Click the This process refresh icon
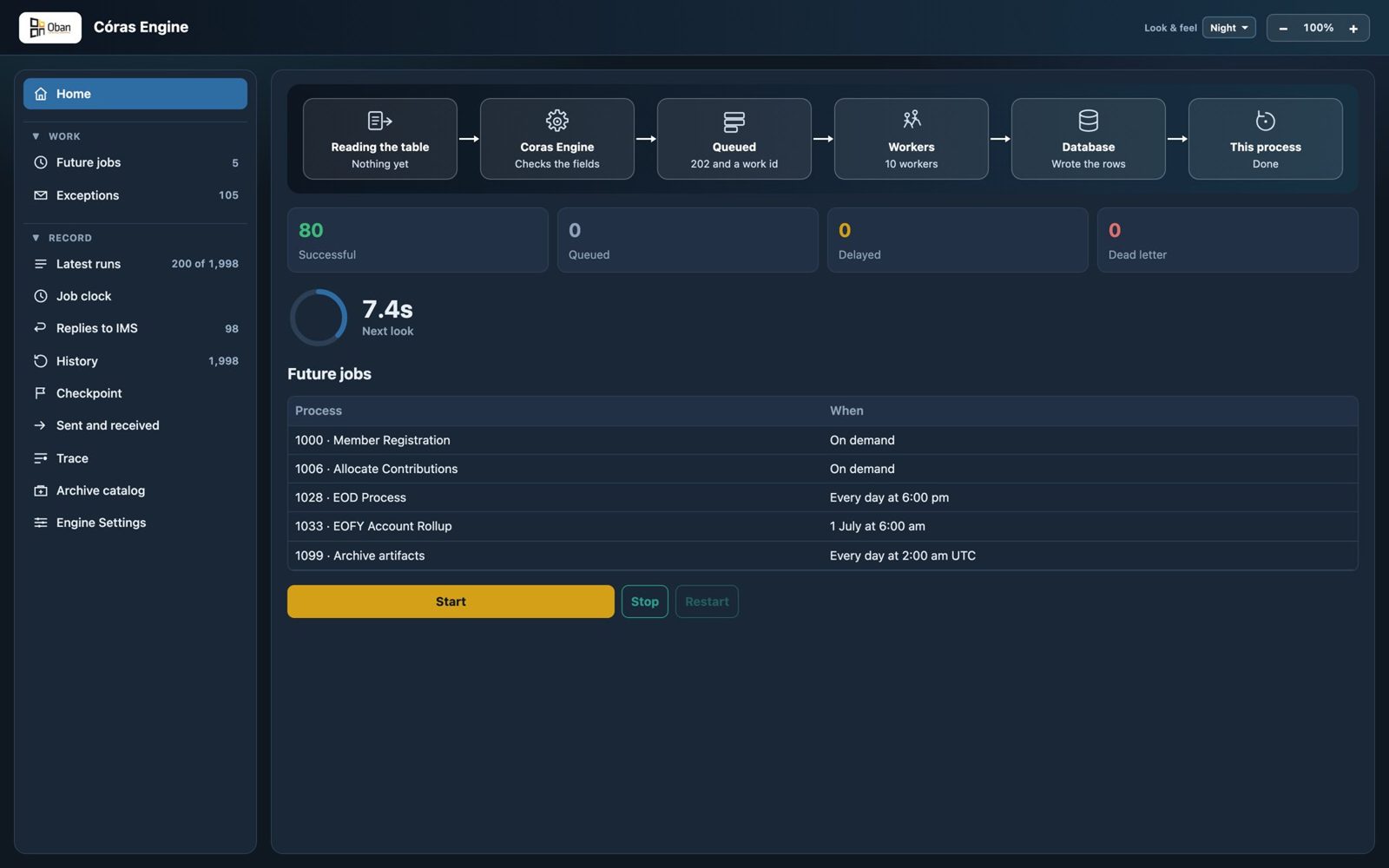Image resolution: width=1389 pixels, height=868 pixels. coord(1266,121)
